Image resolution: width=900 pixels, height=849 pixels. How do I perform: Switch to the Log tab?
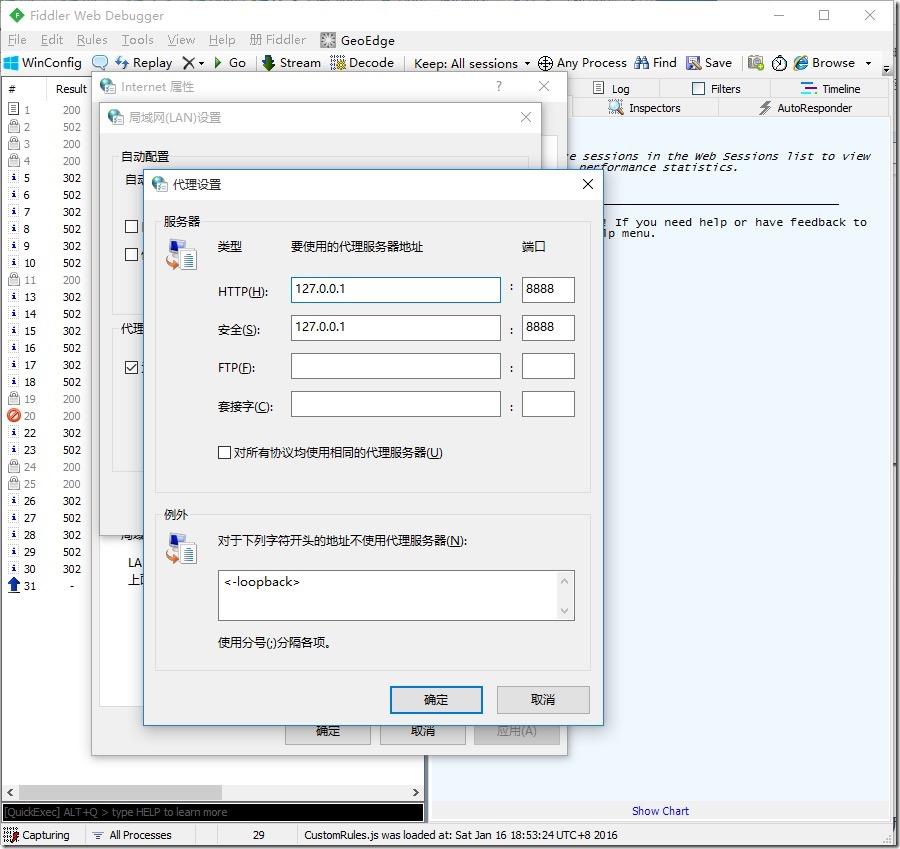click(x=612, y=88)
